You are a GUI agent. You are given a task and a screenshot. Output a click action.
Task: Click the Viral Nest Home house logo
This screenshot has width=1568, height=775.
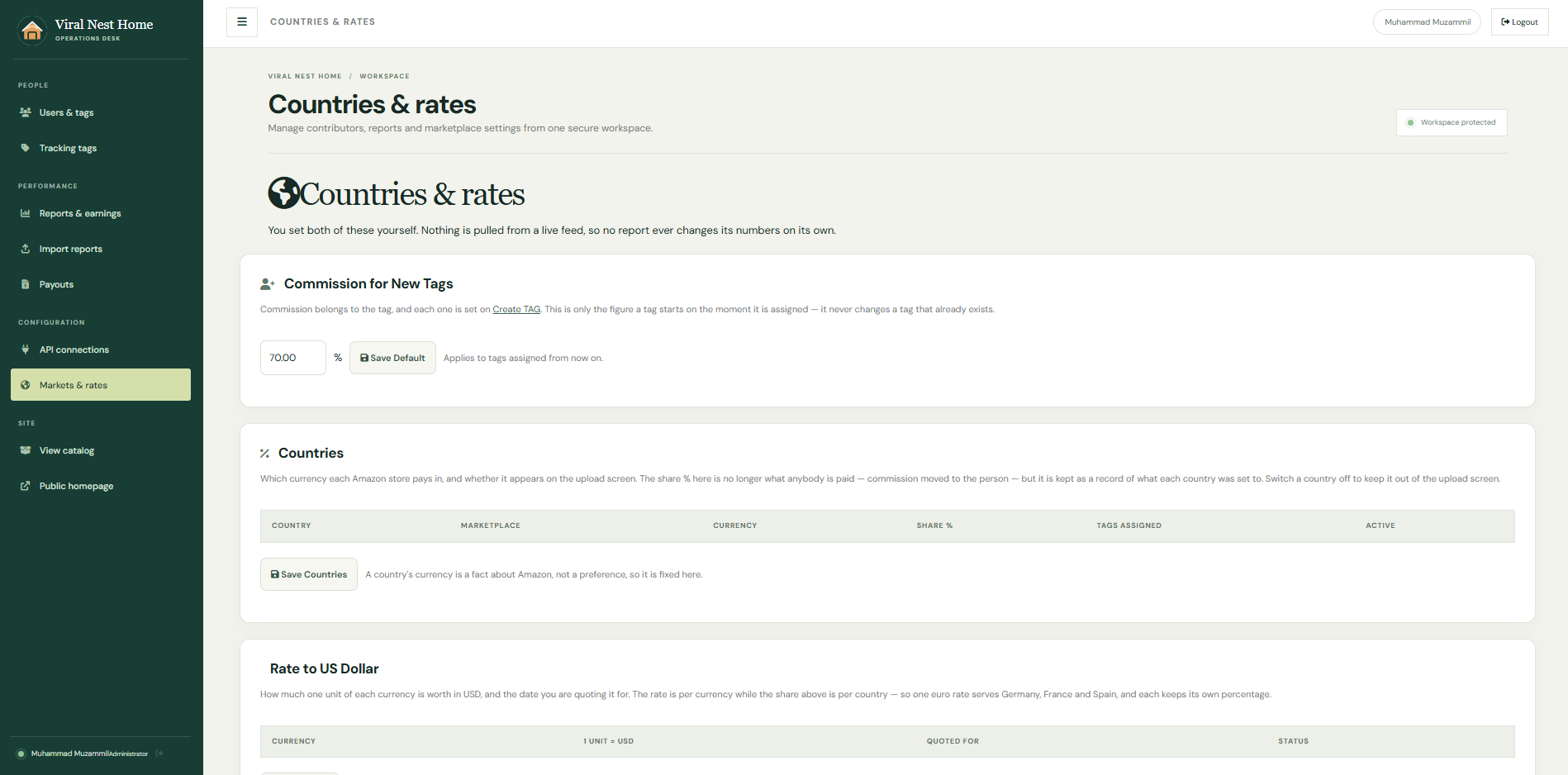[32, 31]
